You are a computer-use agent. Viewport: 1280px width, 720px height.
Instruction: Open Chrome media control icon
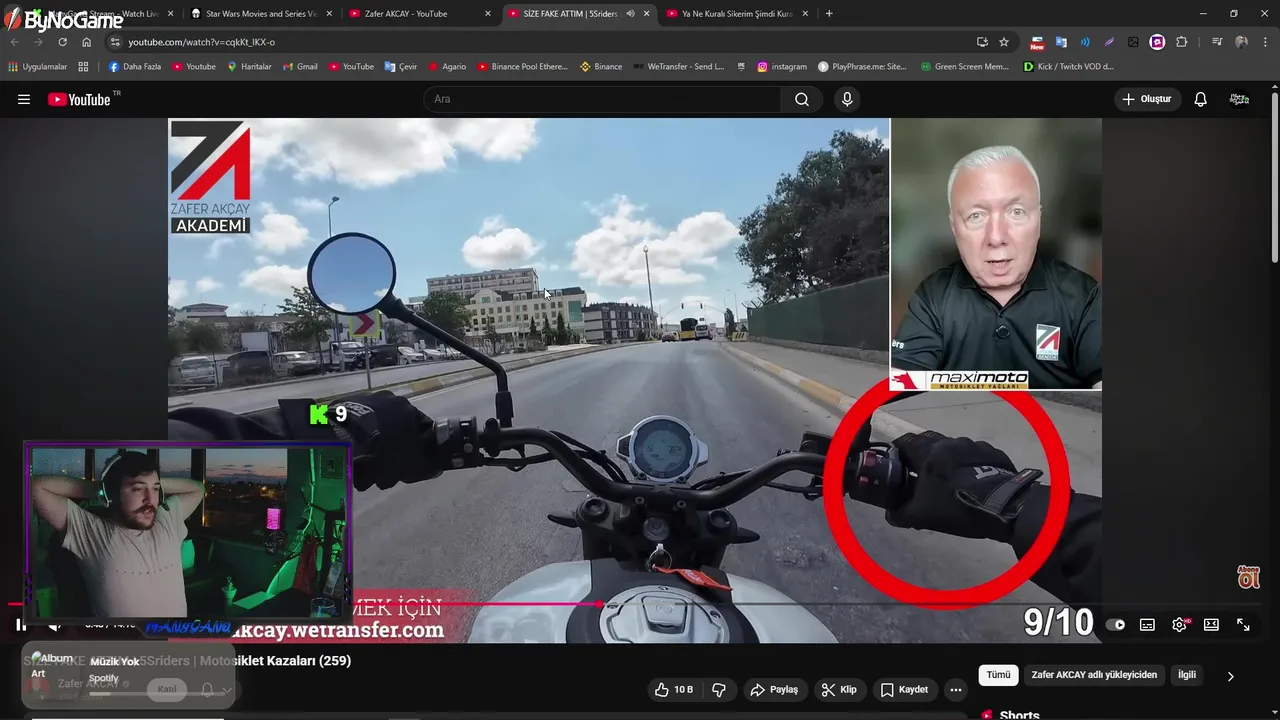pyautogui.click(x=1217, y=42)
